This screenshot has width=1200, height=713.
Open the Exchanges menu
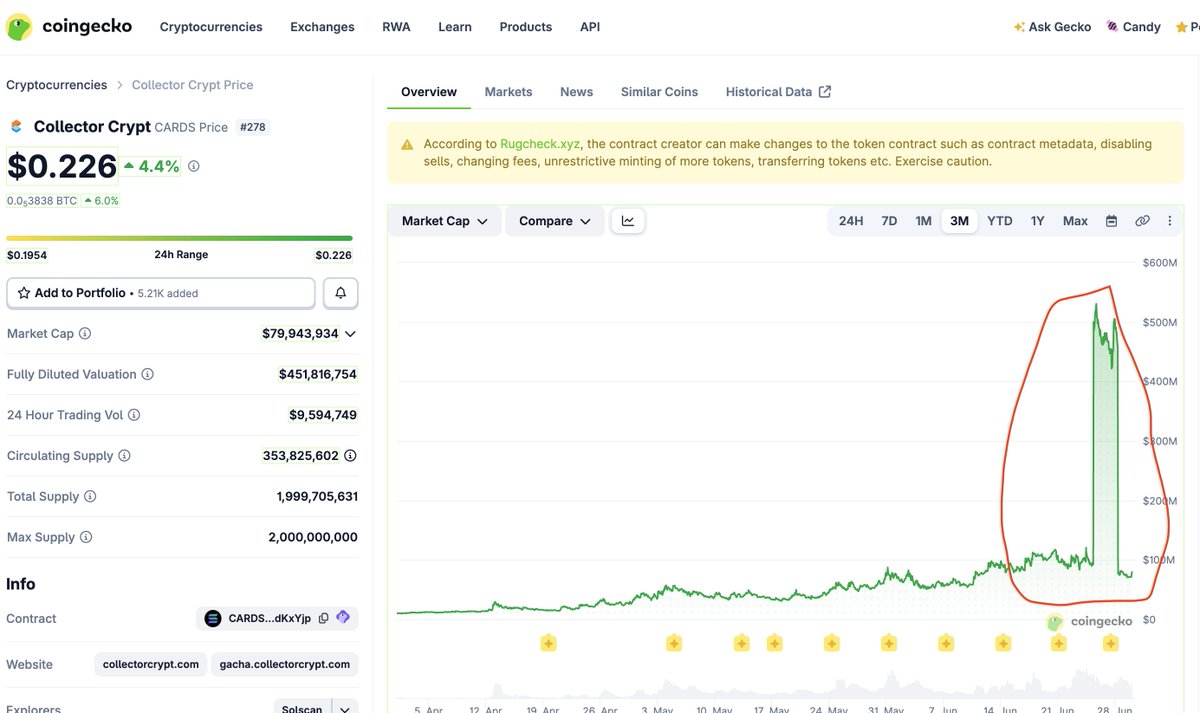pyautogui.click(x=322, y=27)
